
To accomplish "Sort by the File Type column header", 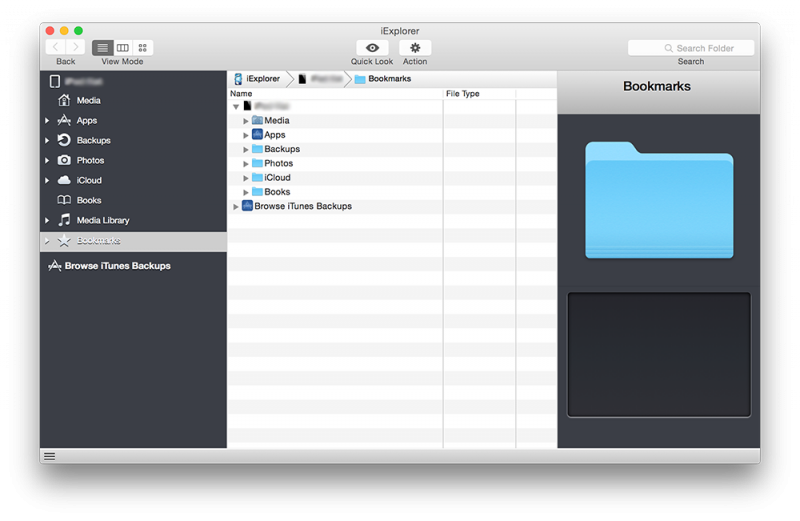I will (x=478, y=94).
